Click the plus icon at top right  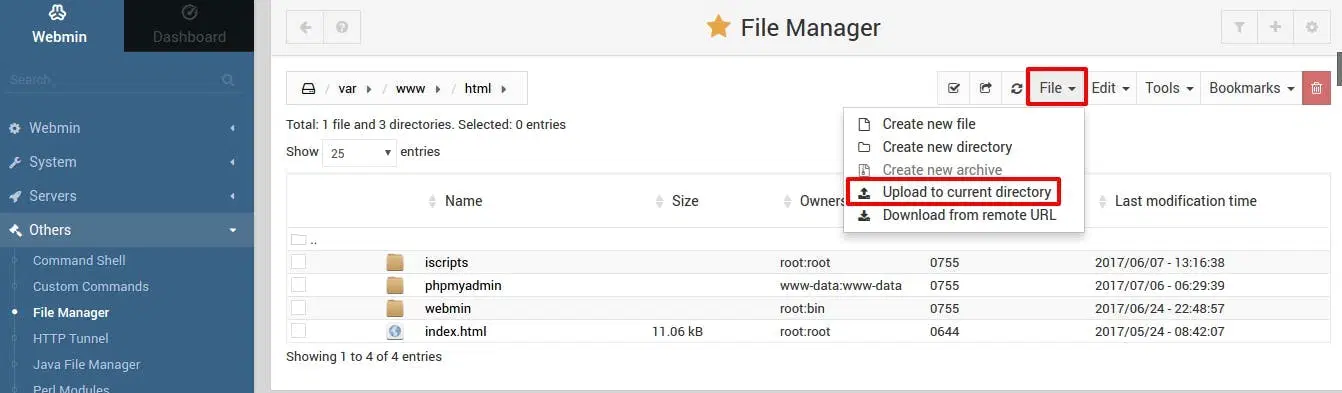pyautogui.click(x=1275, y=27)
